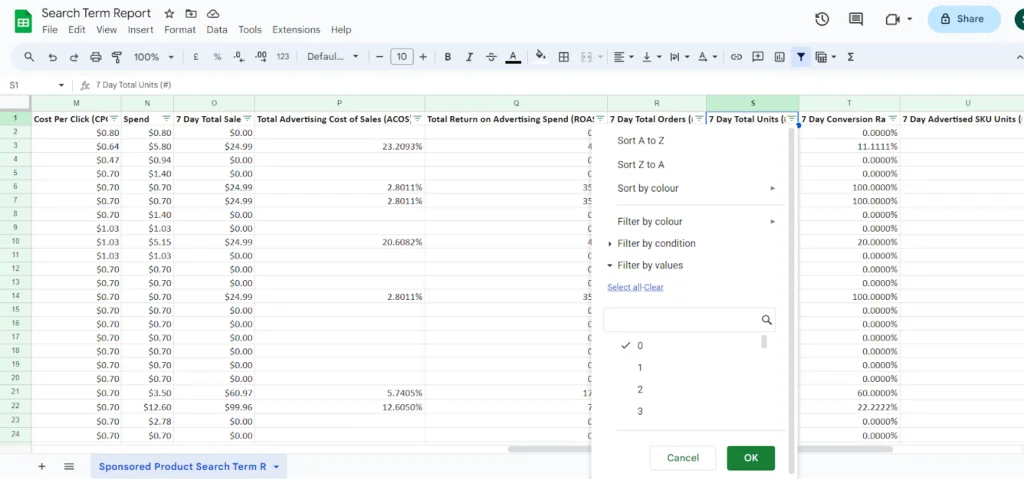Star the Search Term Report document
Image resolution: width=1024 pixels, height=479 pixels.
[x=169, y=14]
